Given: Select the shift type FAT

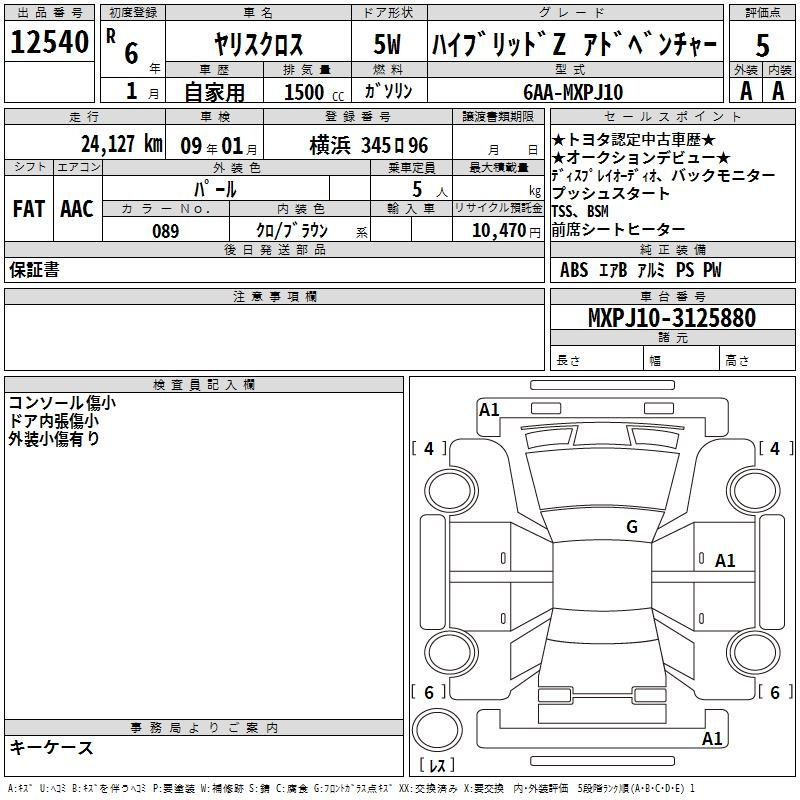Looking at the screenshot, I should (29, 209).
